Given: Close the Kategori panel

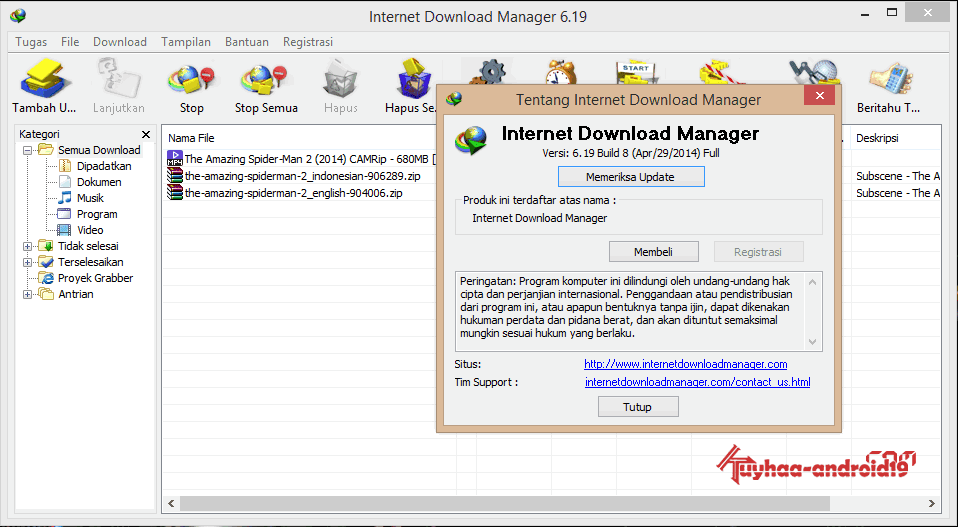Looking at the screenshot, I should coord(145,134).
